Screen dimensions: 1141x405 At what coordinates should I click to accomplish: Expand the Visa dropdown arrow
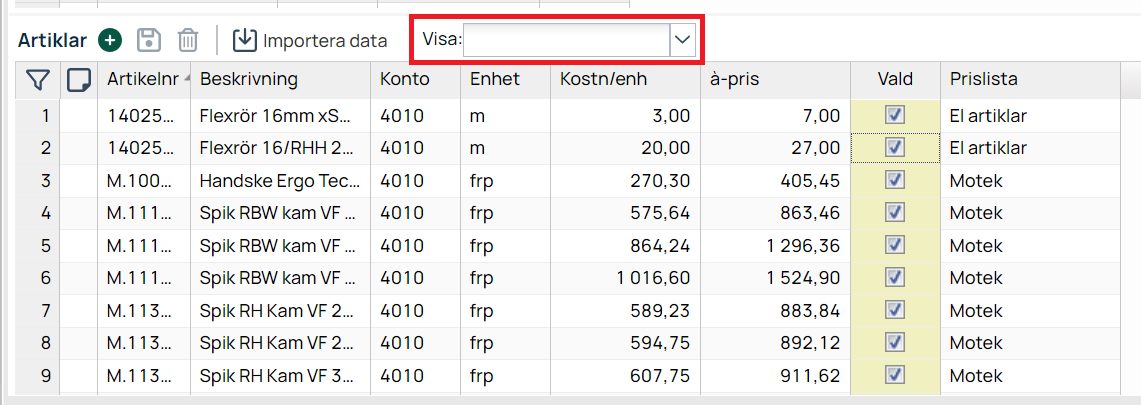pyautogui.click(x=682, y=40)
